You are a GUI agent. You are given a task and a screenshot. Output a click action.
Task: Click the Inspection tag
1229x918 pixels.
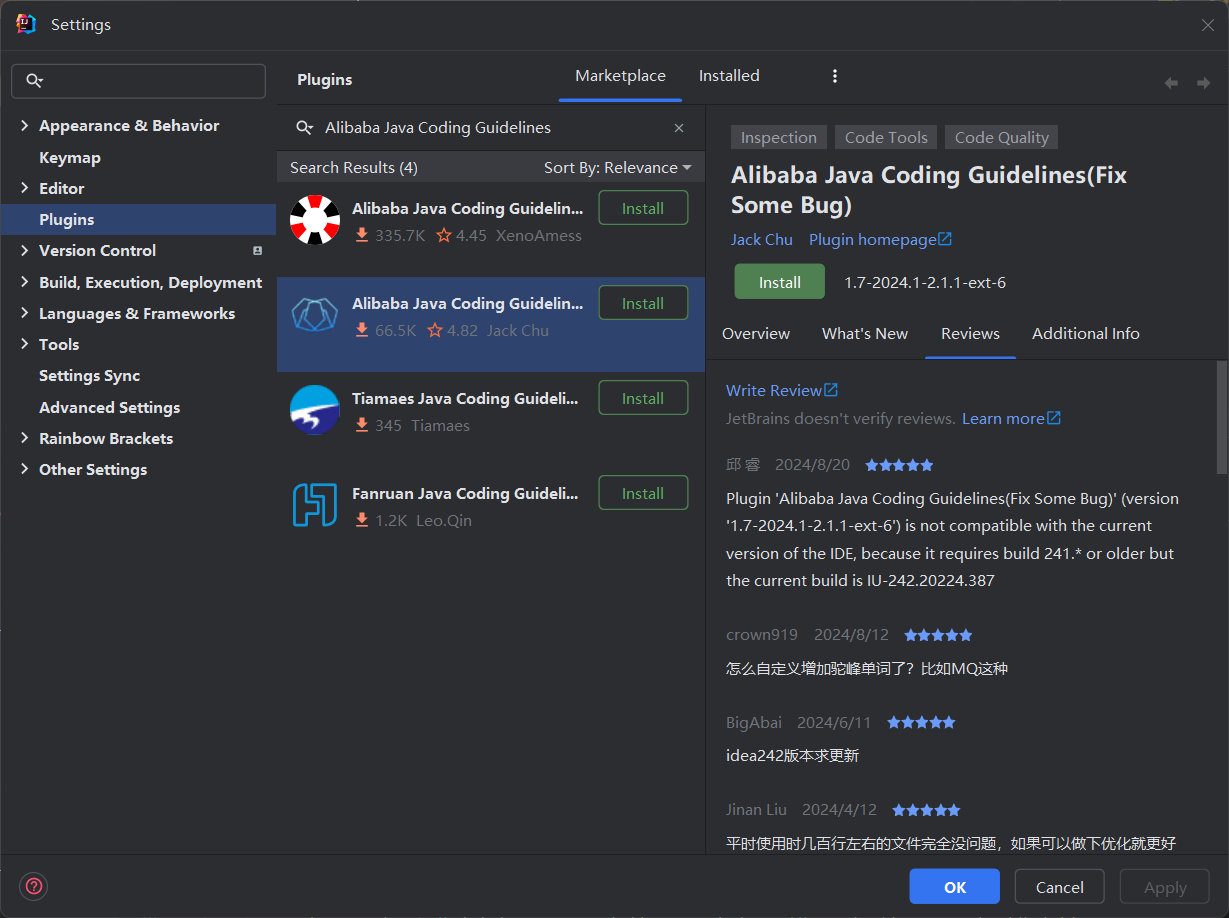779,138
